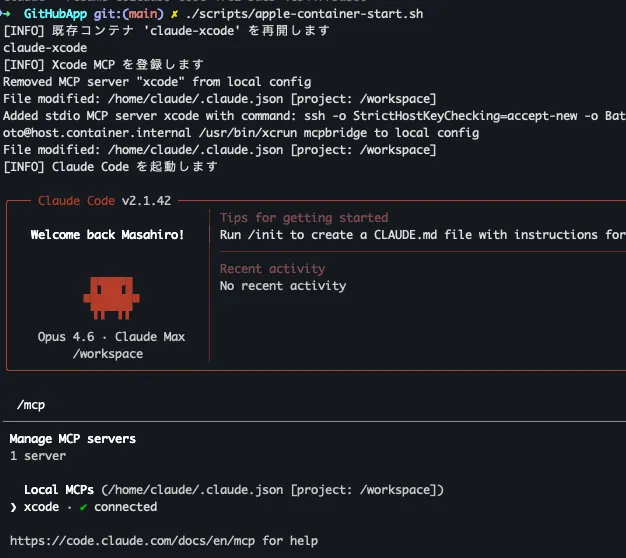Click 'Opus 4.6 · Claude Max' model line
The height and width of the screenshot is (558, 626).
tap(111, 336)
